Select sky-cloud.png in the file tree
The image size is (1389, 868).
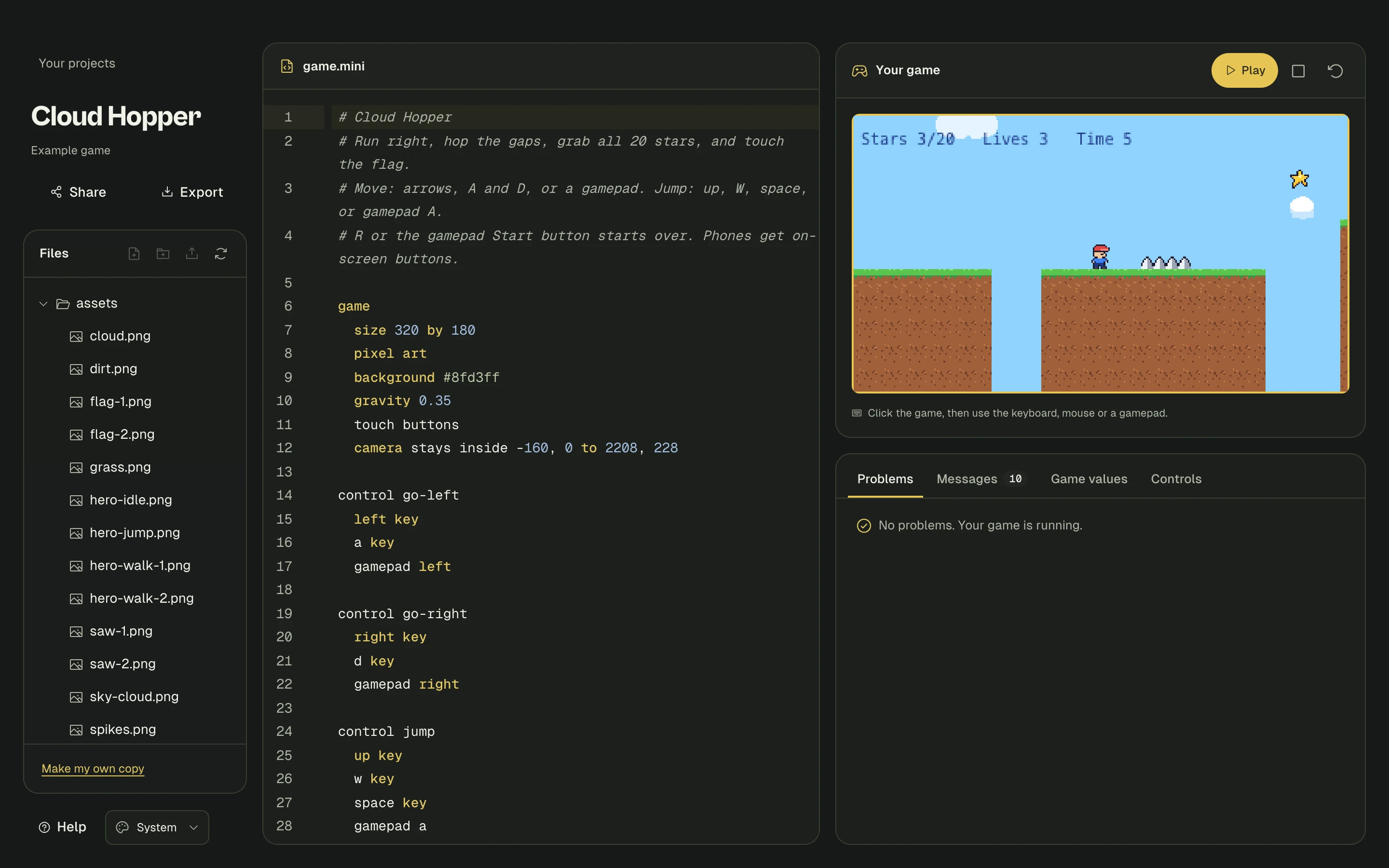pyautogui.click(x=135, y=697)
